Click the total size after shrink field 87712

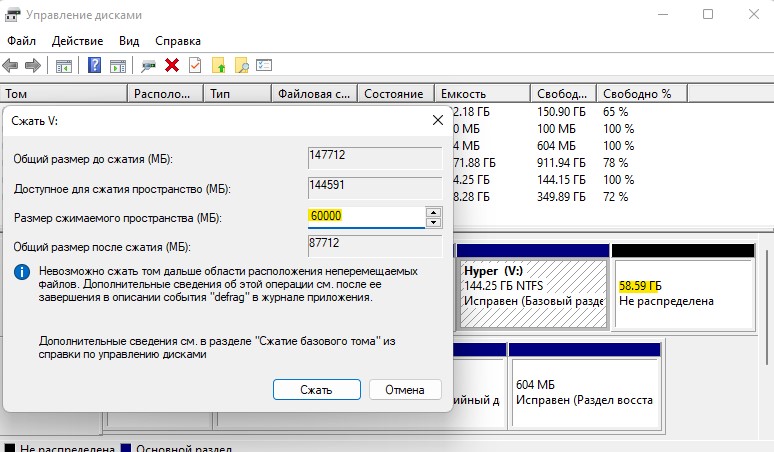point(375,246)
